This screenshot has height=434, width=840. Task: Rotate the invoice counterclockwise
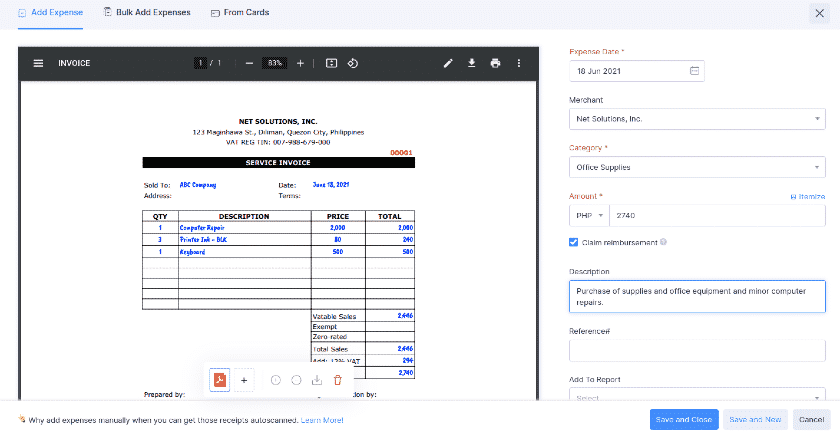click(x=352, y=63)
